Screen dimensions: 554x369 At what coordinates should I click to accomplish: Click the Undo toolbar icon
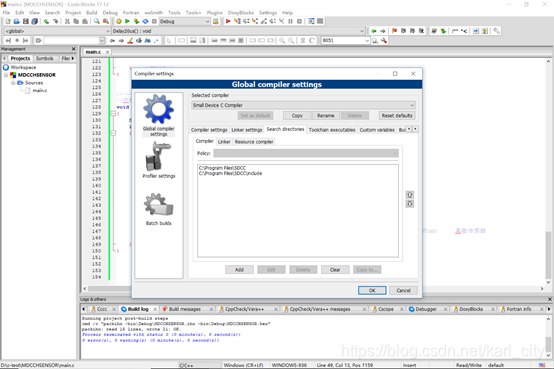46,22
